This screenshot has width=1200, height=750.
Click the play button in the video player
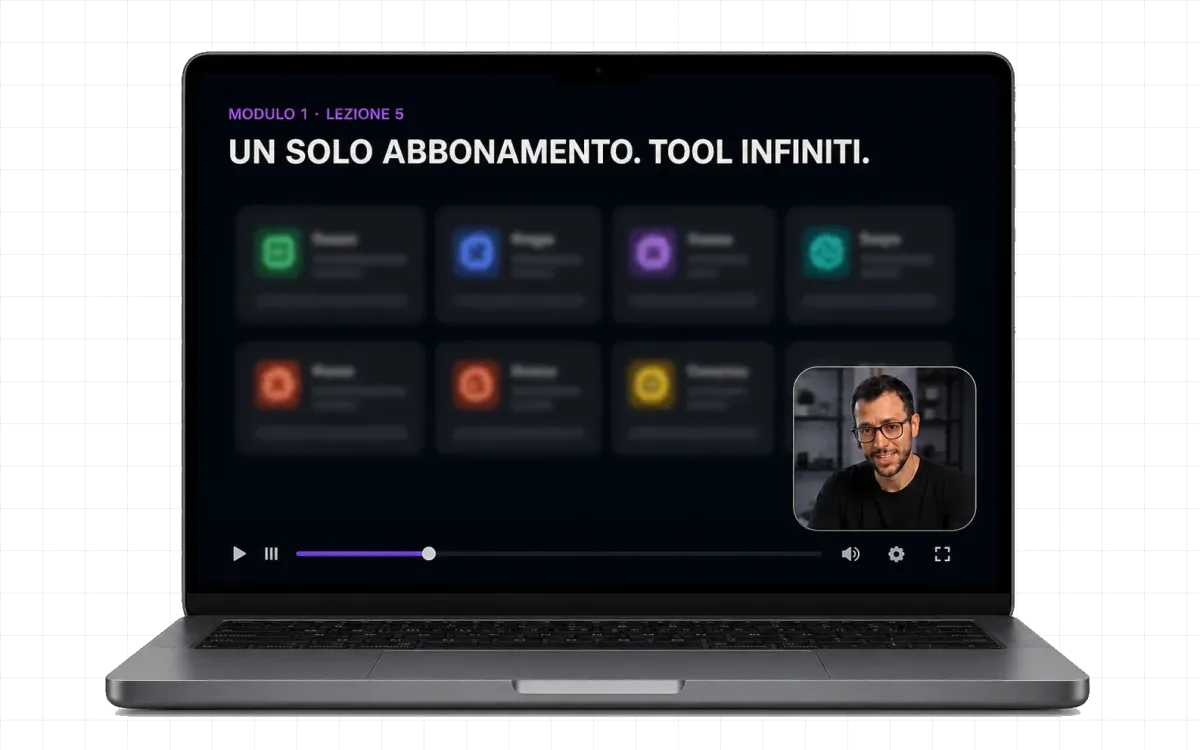(239, 553)
